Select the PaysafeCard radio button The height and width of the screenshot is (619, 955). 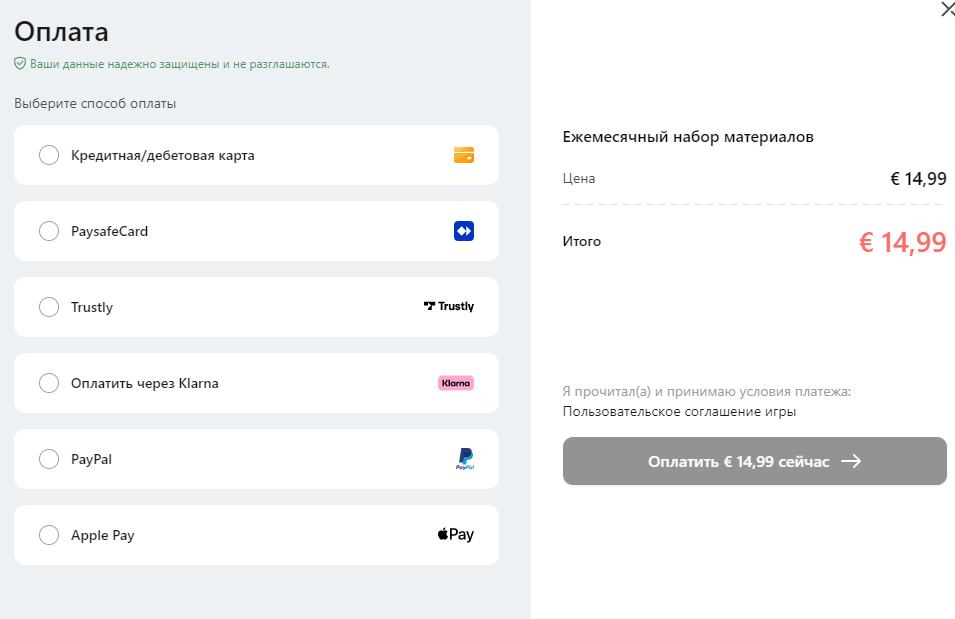(49, 231)
